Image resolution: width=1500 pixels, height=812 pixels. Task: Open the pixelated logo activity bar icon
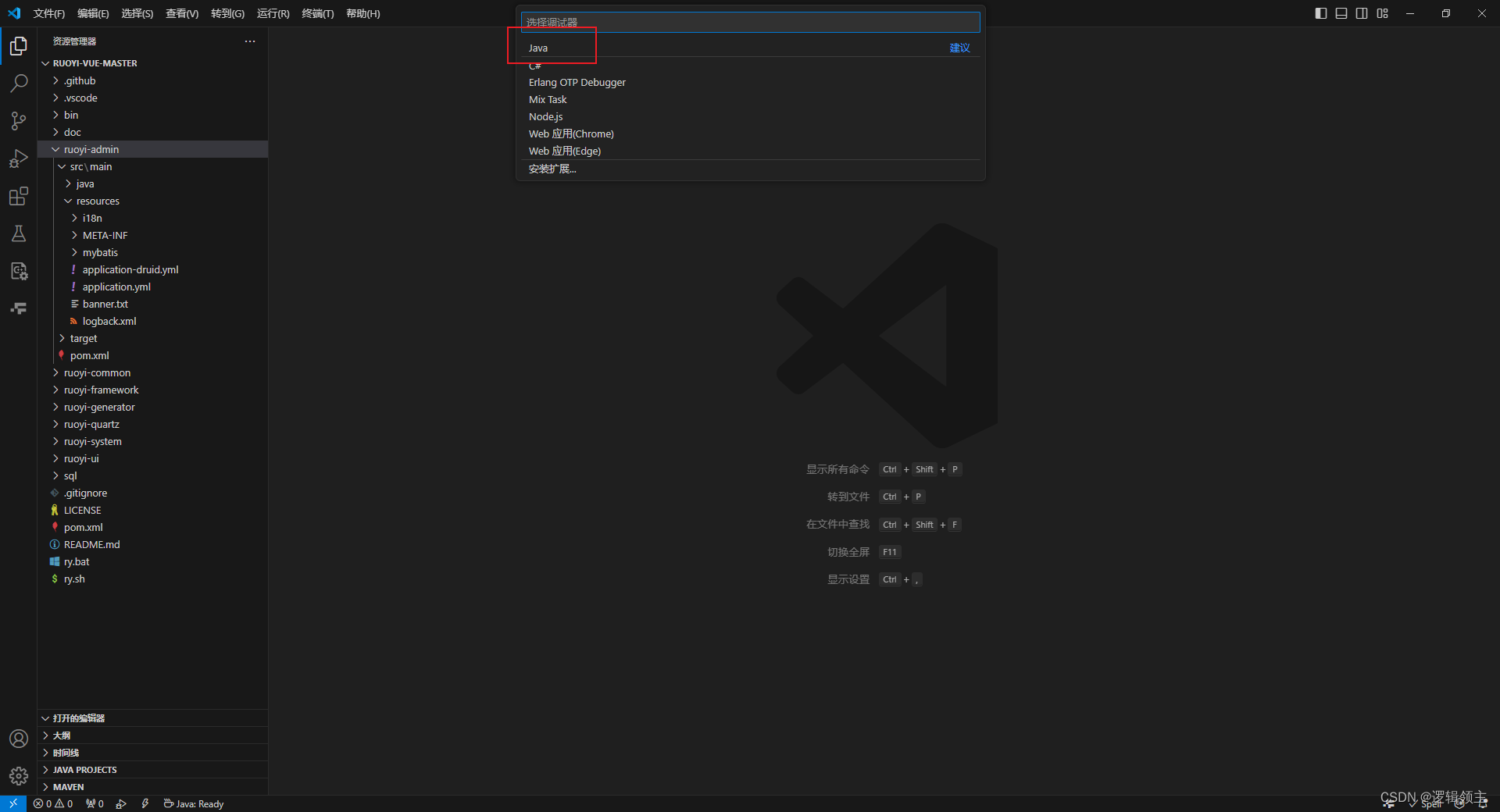coord(19,308)
